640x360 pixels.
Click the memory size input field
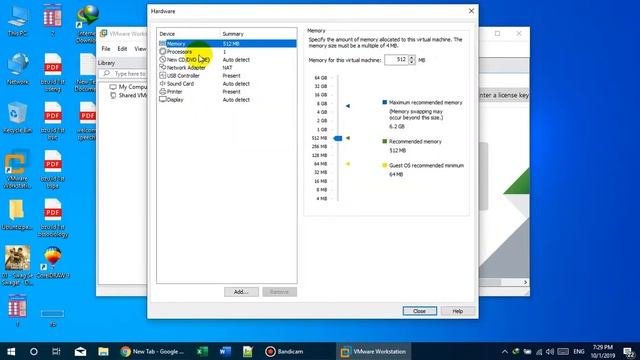tap(396, 60)
